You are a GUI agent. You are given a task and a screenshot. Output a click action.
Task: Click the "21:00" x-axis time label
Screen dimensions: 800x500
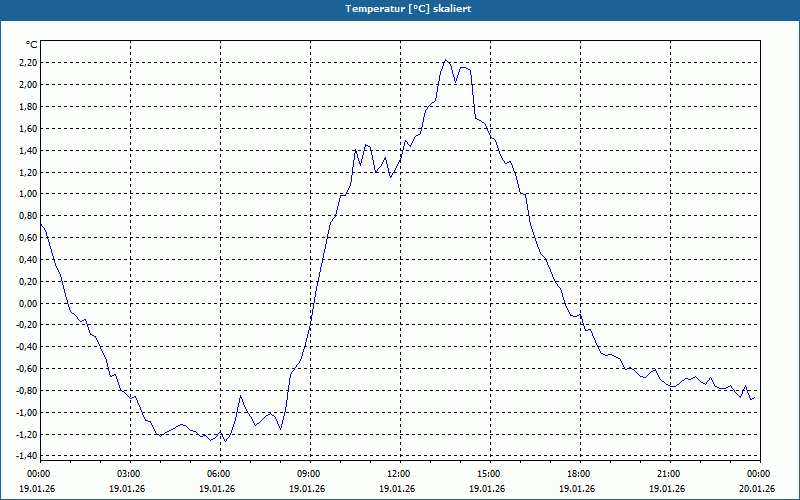670,474
